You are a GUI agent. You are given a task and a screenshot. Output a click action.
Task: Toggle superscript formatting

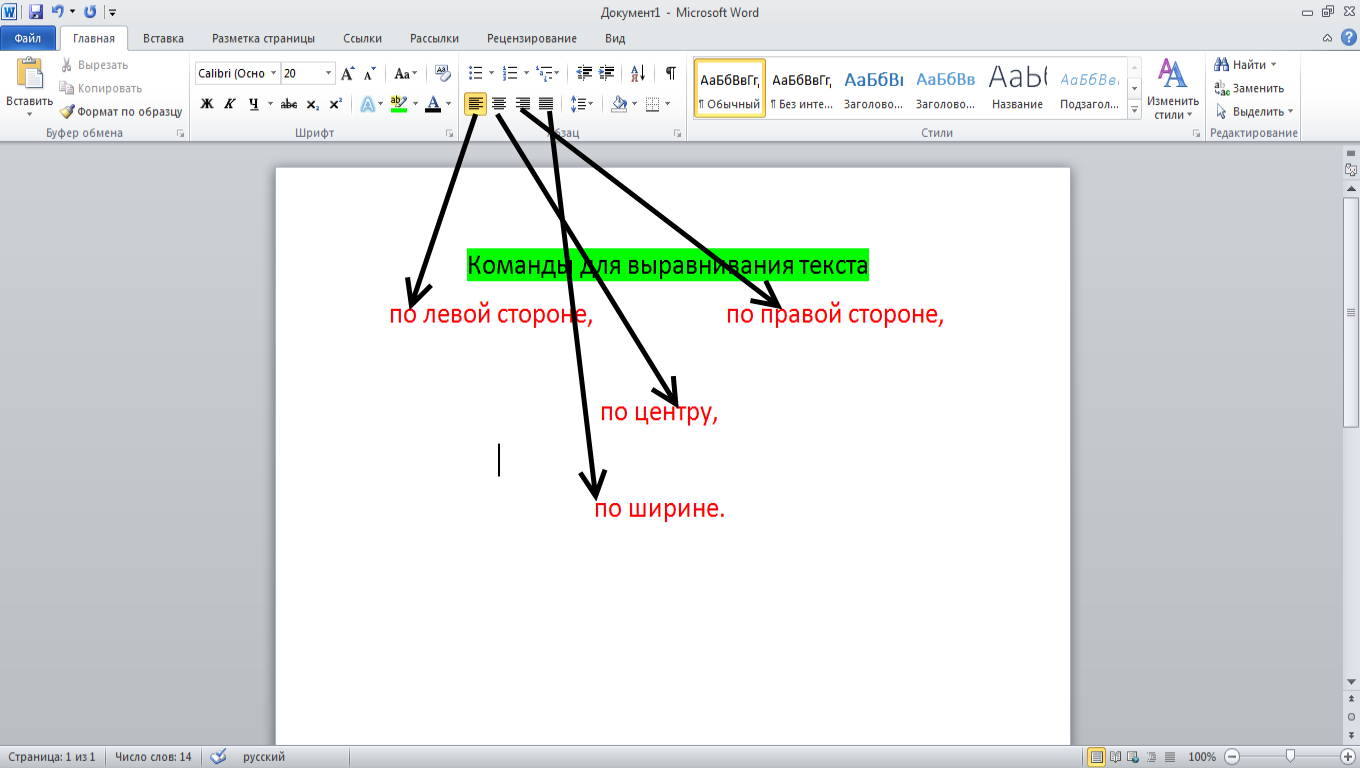(335, 103)
